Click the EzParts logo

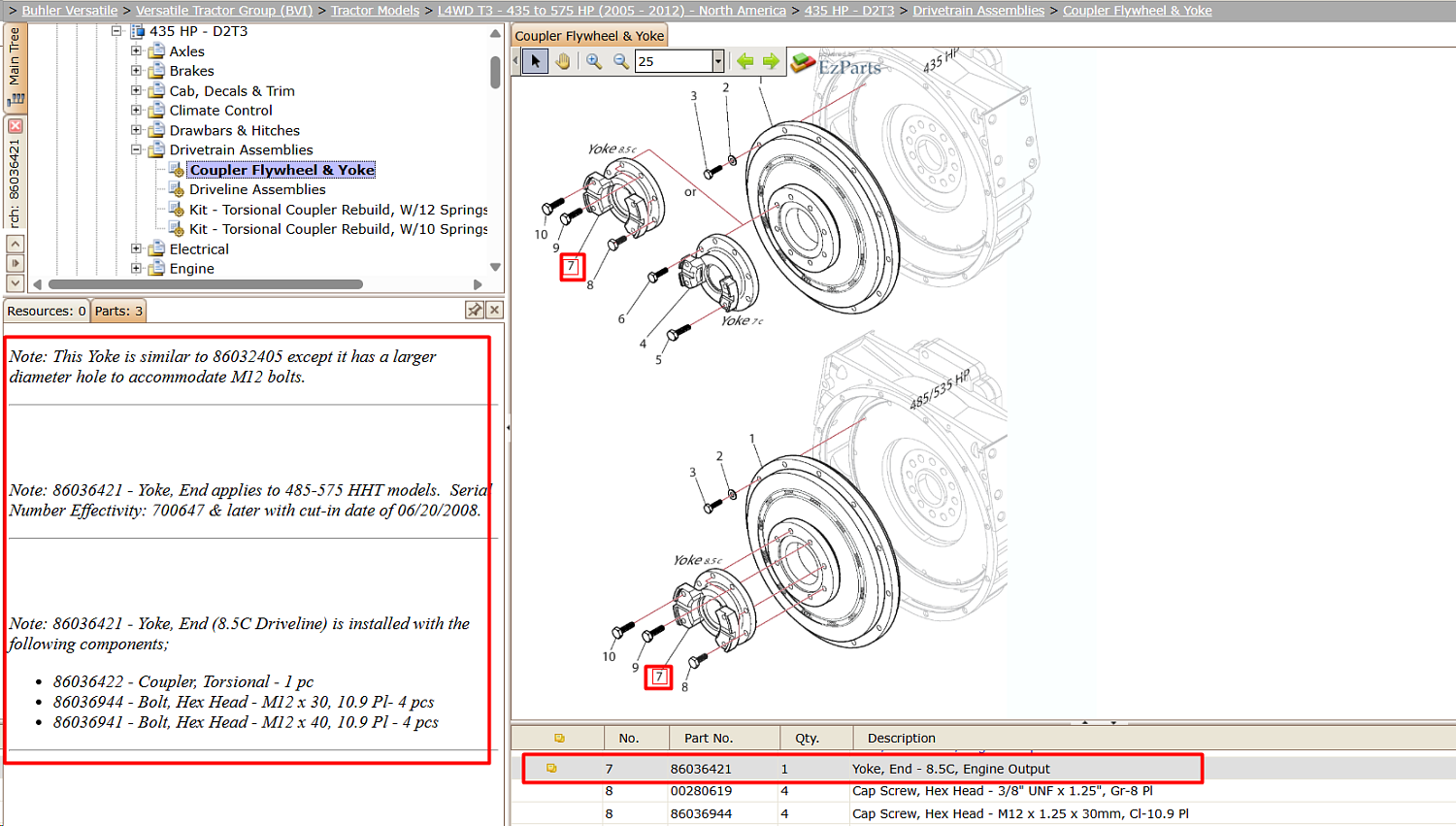[x=836, y=64]
